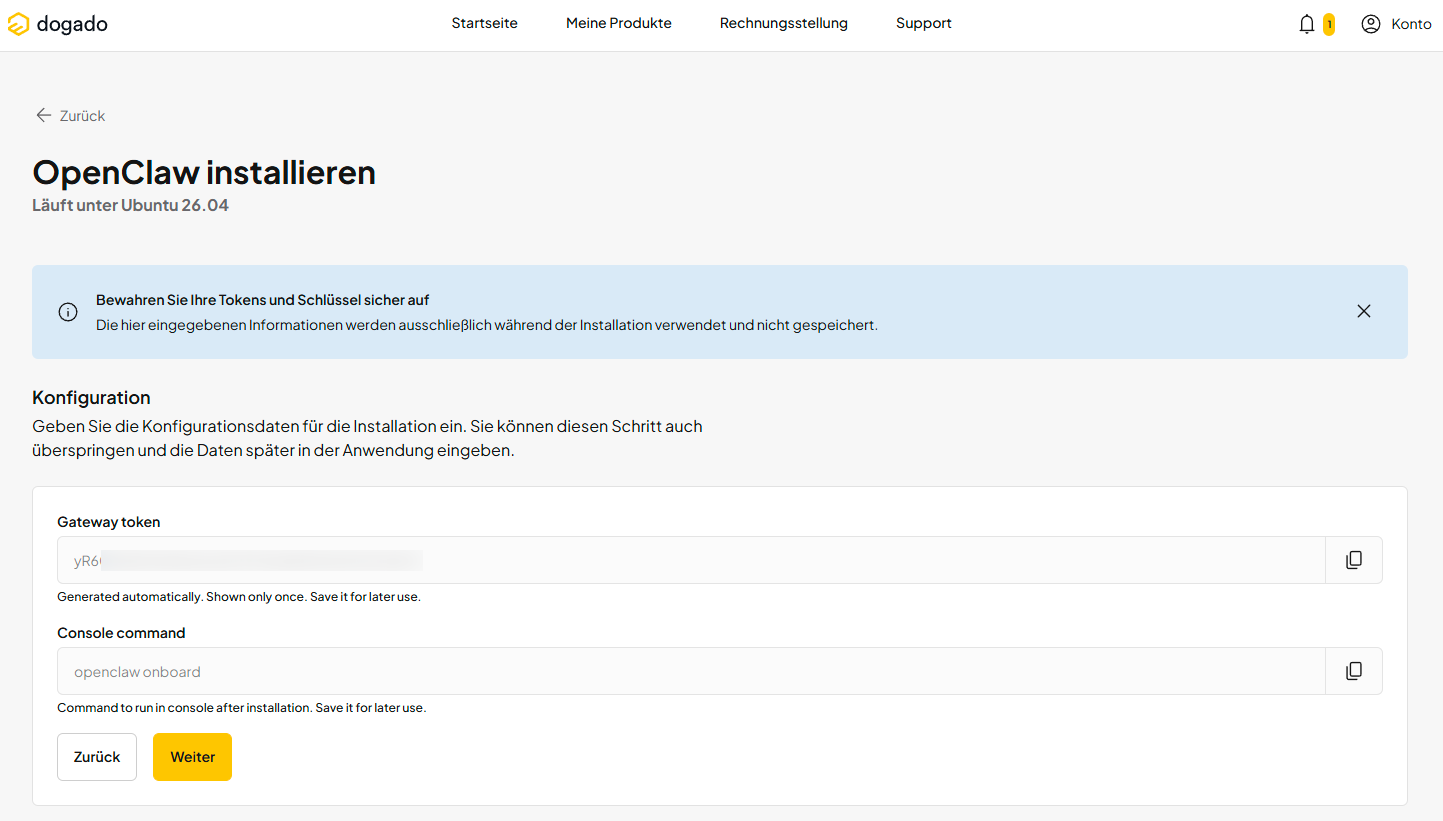Open Meine Produkte in navigation
Screen dimensions: 1443x821
[x=619, y=23]
